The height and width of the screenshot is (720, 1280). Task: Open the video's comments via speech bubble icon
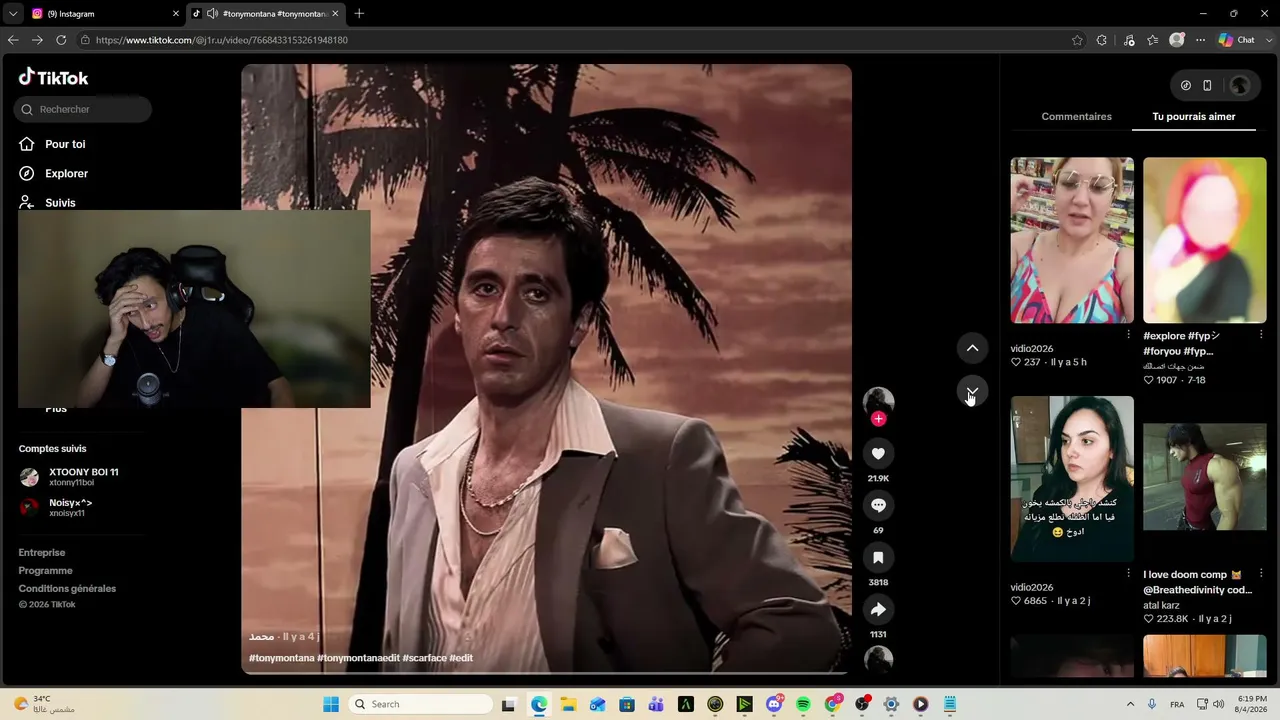pos(878,506)
